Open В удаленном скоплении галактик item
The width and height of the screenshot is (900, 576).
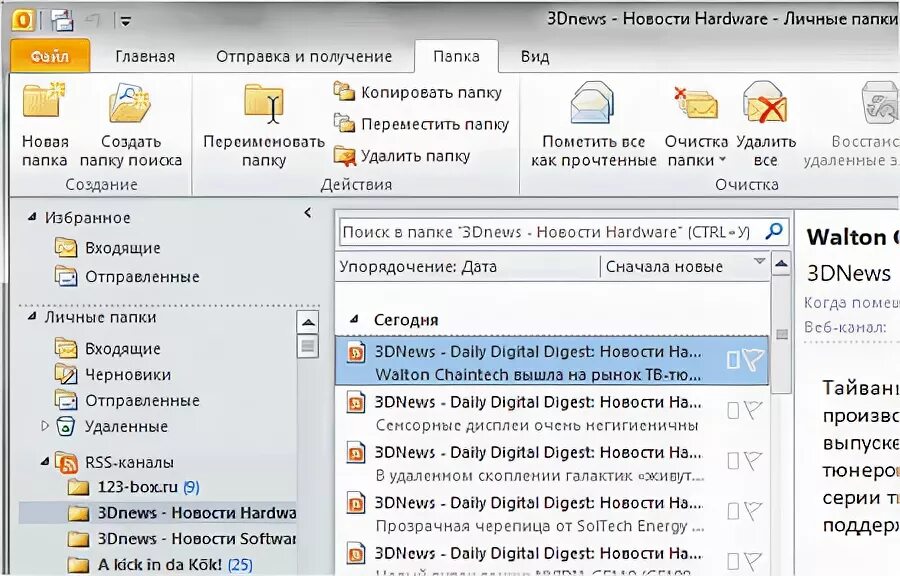551,463
